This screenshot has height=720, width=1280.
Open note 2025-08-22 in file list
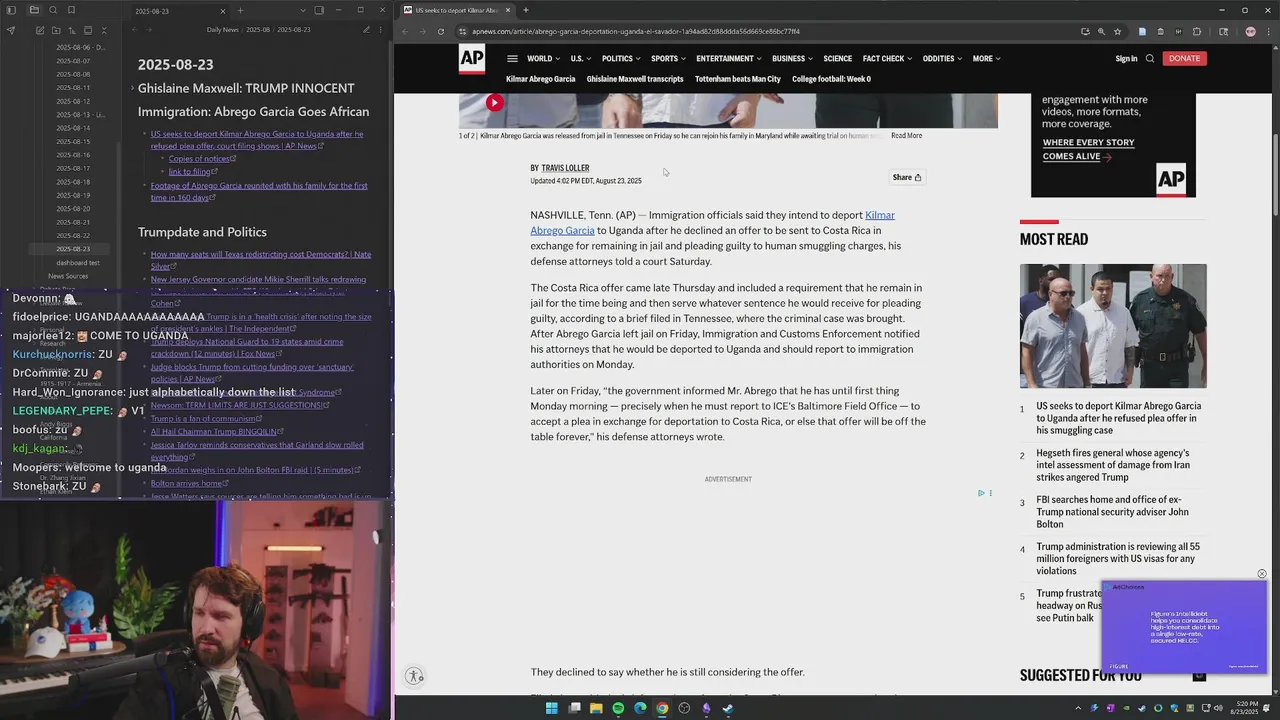(x=73, y=235)
